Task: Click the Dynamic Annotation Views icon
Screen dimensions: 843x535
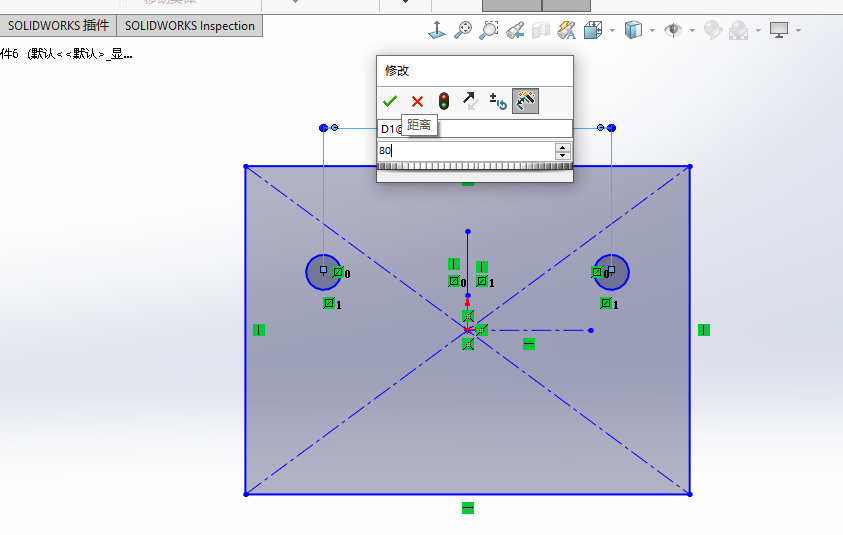Action: (567, 30)
